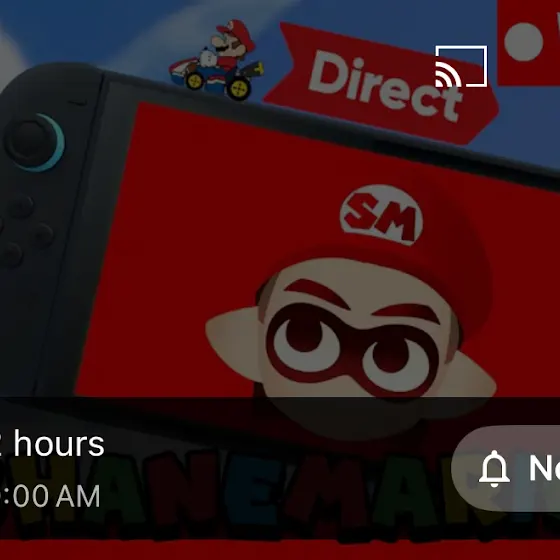This screenshot has height=560, width=560.
Task: Tap the bell icon for notifications
Action: pyautogui.click(x=494, y=469)
